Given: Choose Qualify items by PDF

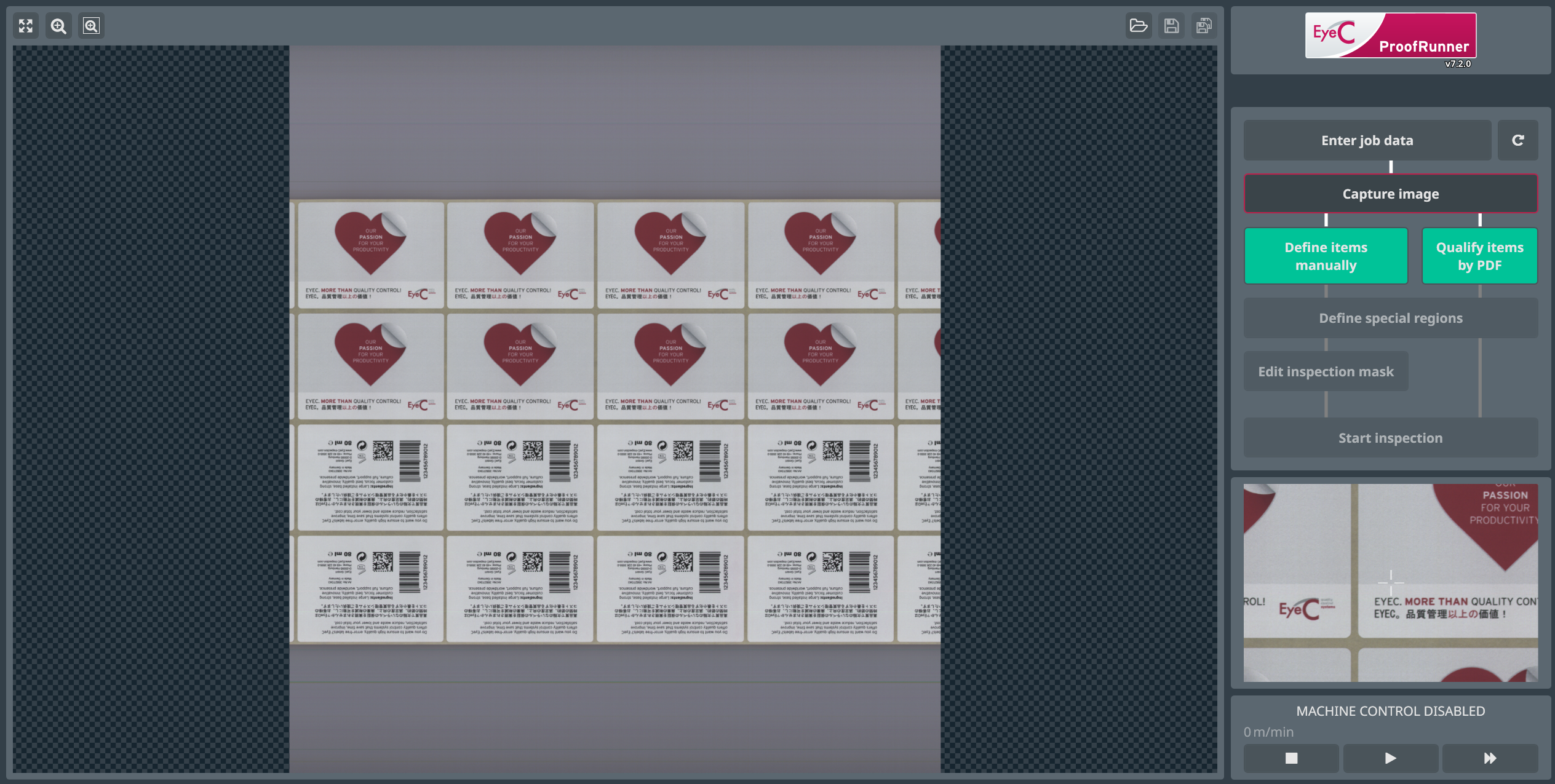Looking at the screenshot, I should (1480, 256).
